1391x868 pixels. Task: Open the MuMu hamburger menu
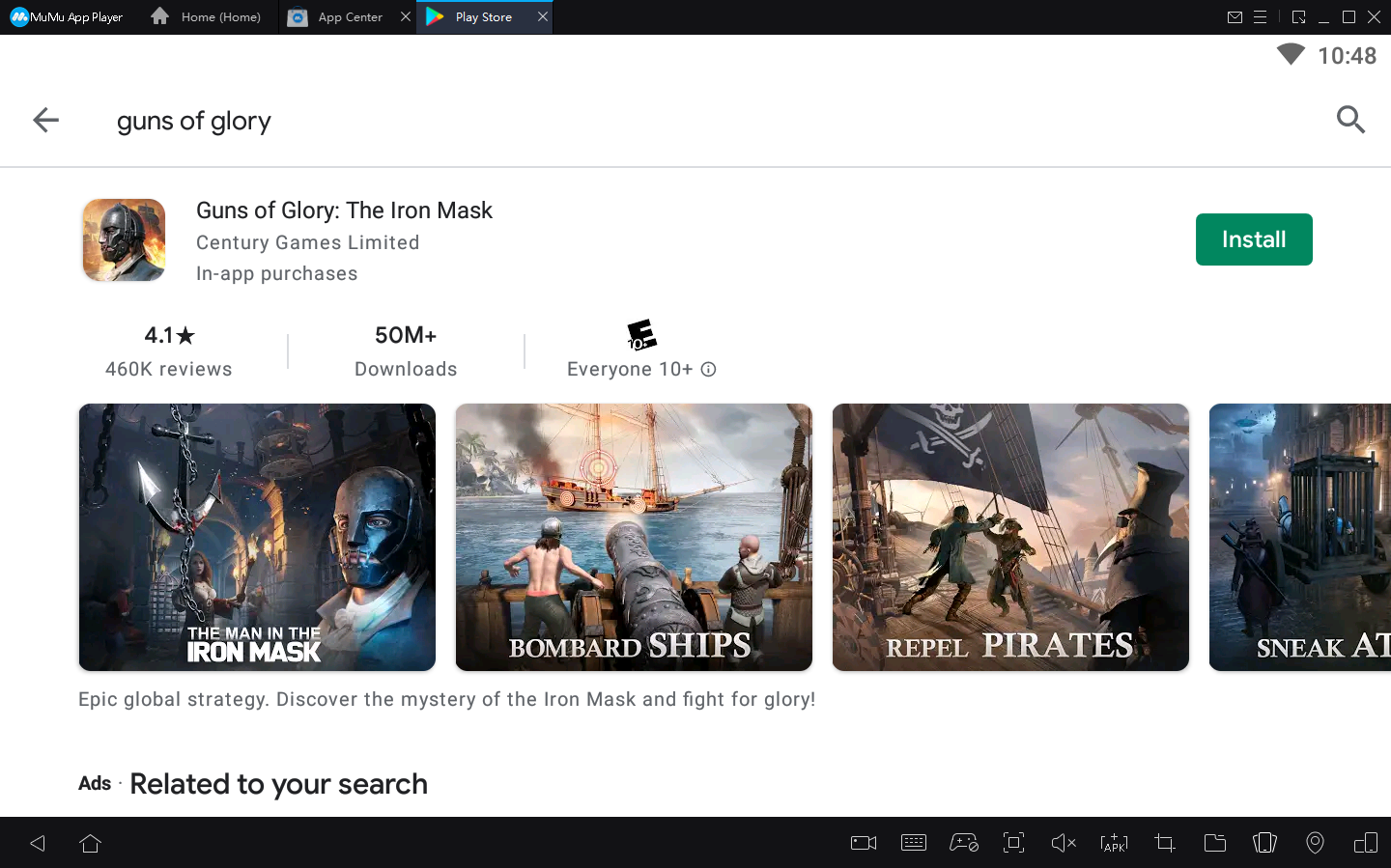1260,17
